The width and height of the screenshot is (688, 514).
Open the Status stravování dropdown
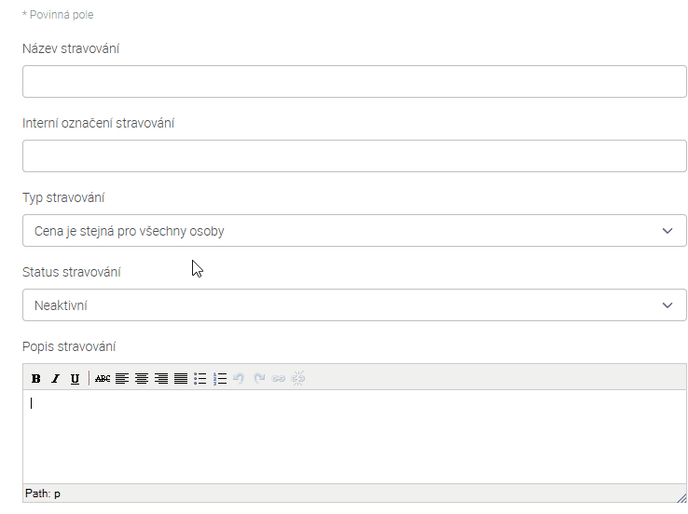click(354, 305)
